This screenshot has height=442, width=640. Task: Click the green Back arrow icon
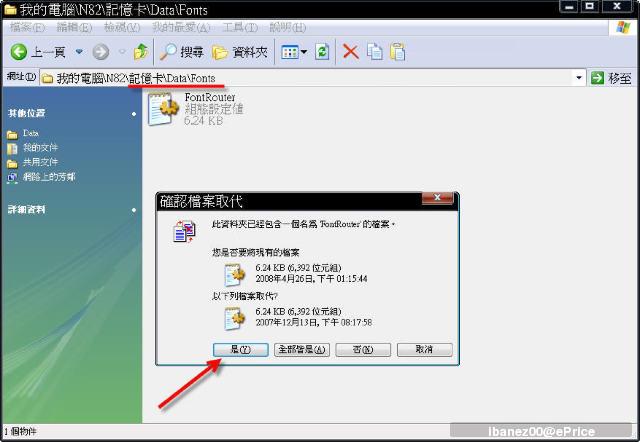tap(18, 52)
